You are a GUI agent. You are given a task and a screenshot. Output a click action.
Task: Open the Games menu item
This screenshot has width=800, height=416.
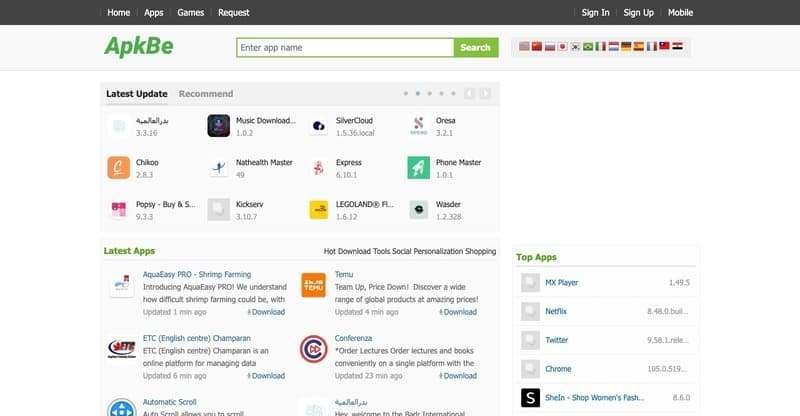190,13
